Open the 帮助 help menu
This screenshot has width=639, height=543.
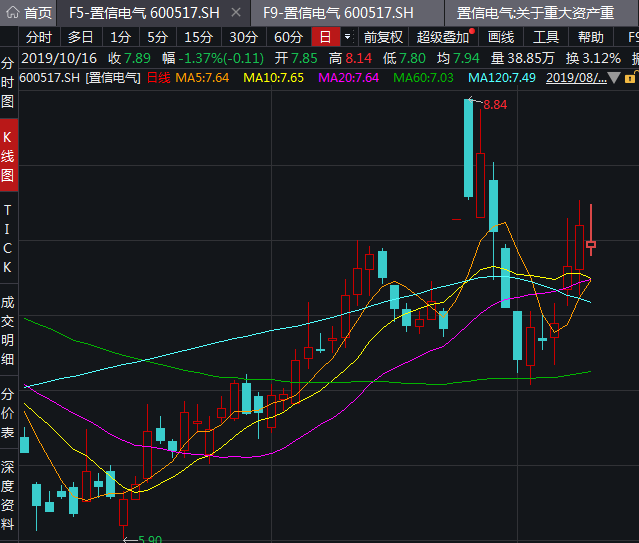point(591,37)
